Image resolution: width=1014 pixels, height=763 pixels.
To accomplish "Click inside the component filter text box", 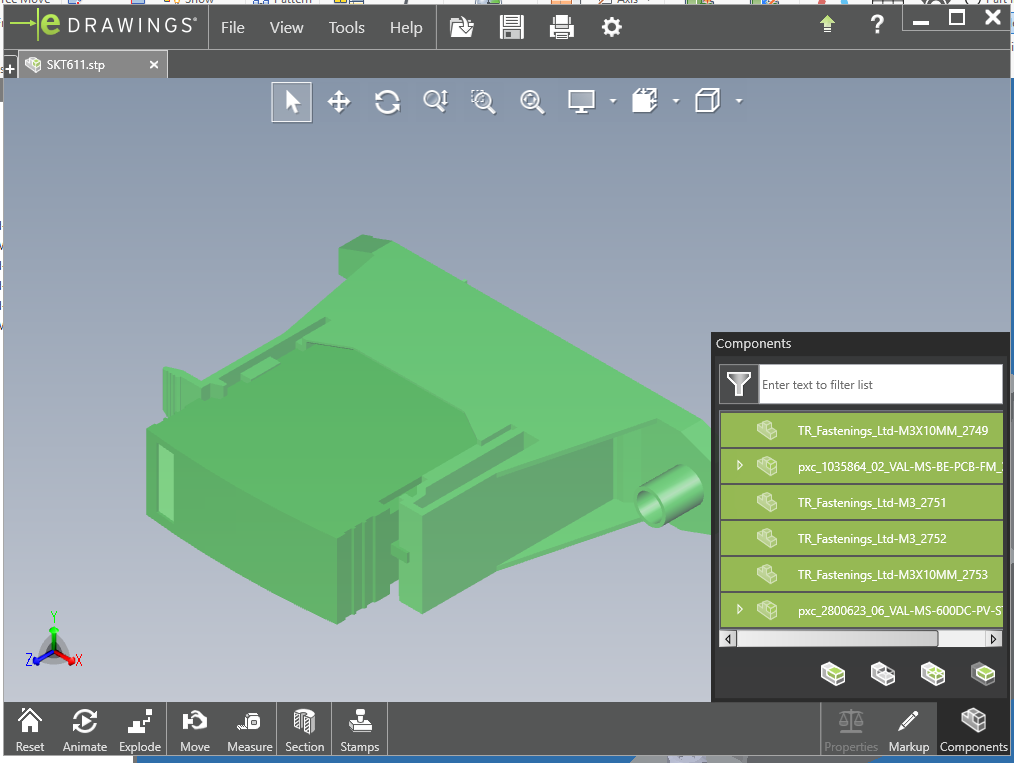I will pos(880,384).
